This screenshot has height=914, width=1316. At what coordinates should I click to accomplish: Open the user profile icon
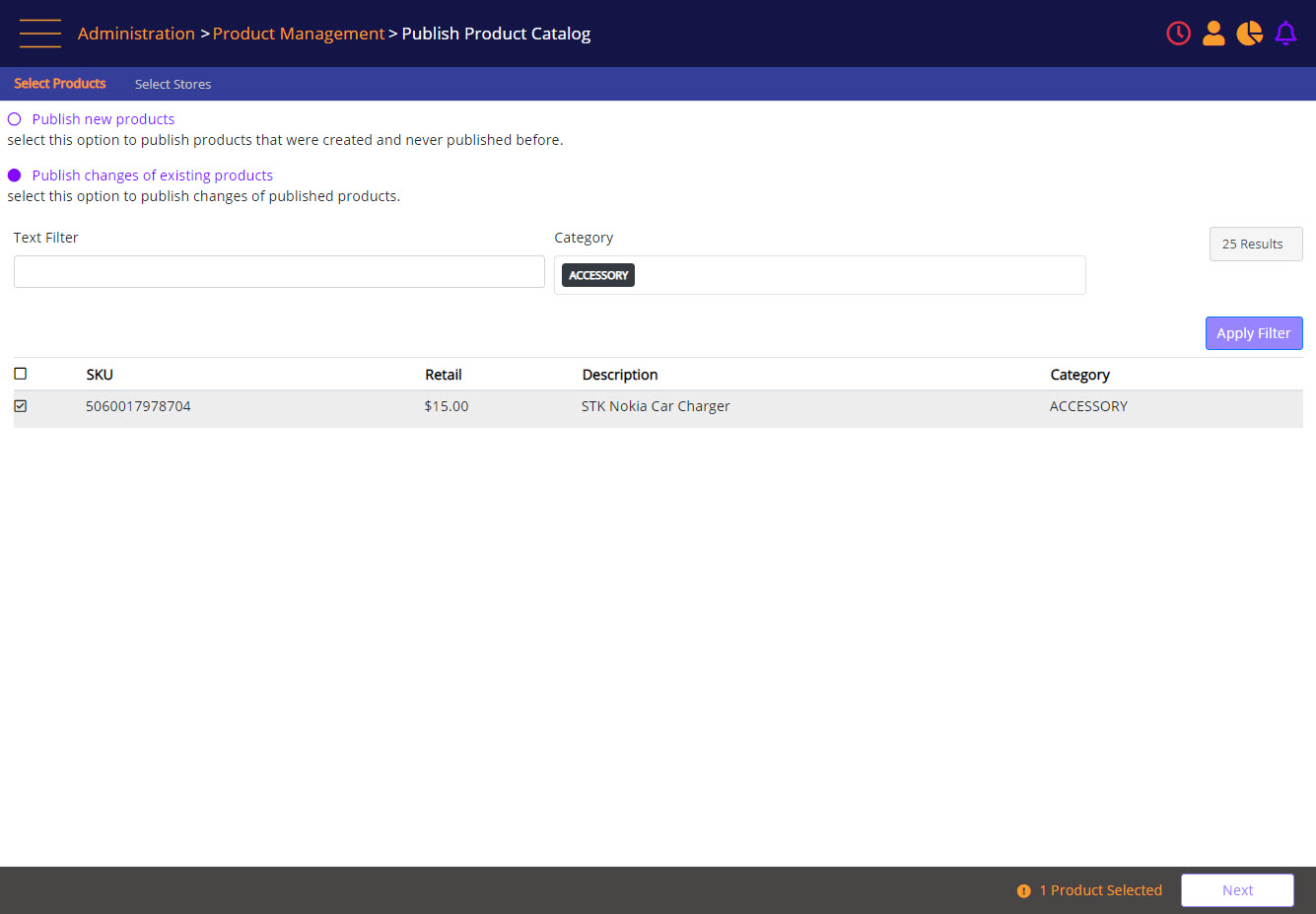[x=1213, y=34]
